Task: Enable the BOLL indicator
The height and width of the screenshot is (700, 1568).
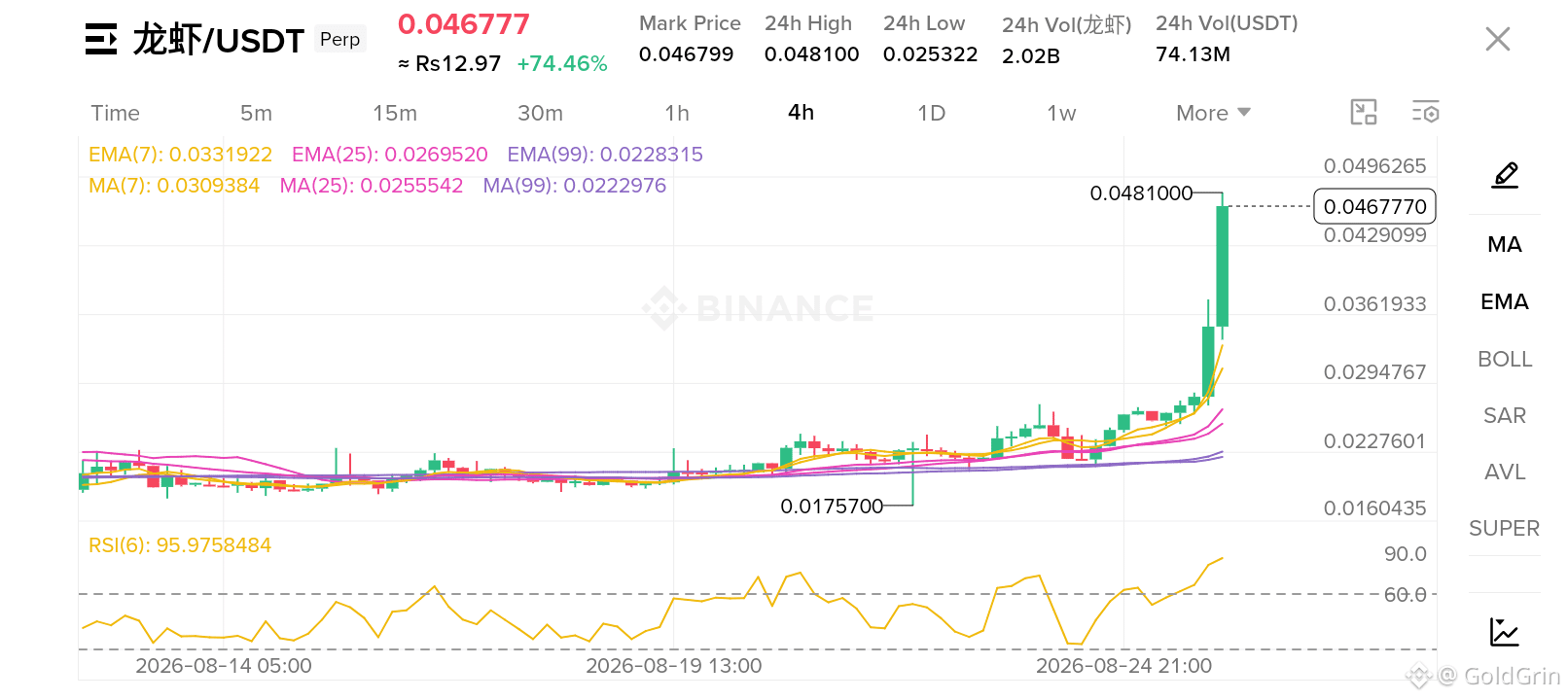Action: [x=1505, y=360]
